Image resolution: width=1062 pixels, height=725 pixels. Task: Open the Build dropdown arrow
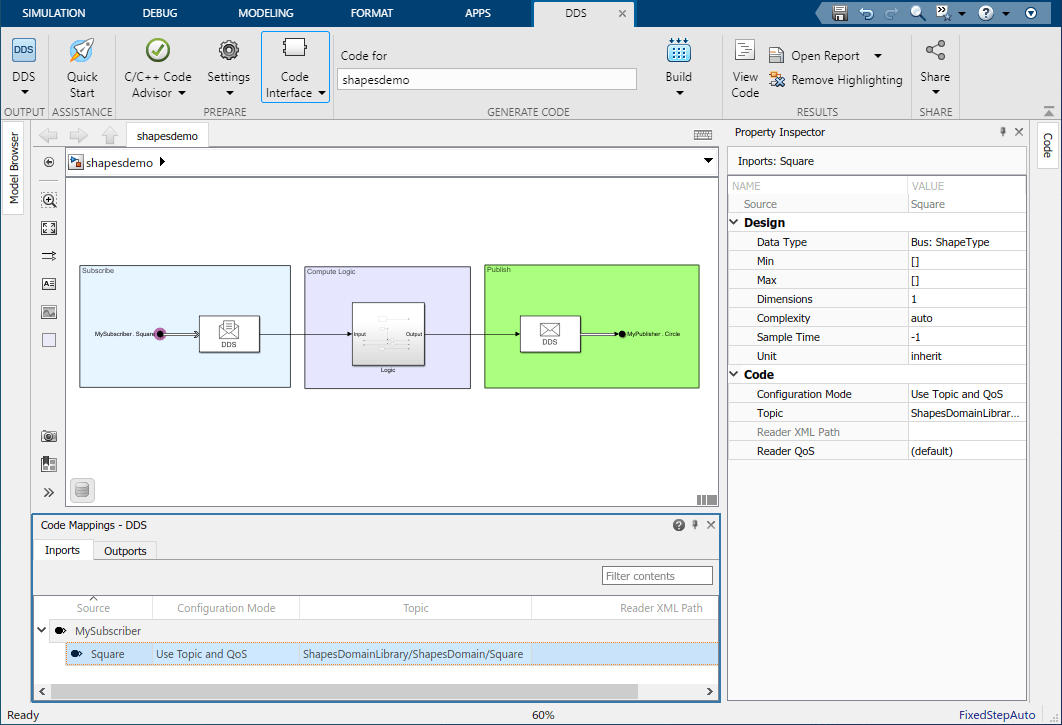tap(679, 93)
